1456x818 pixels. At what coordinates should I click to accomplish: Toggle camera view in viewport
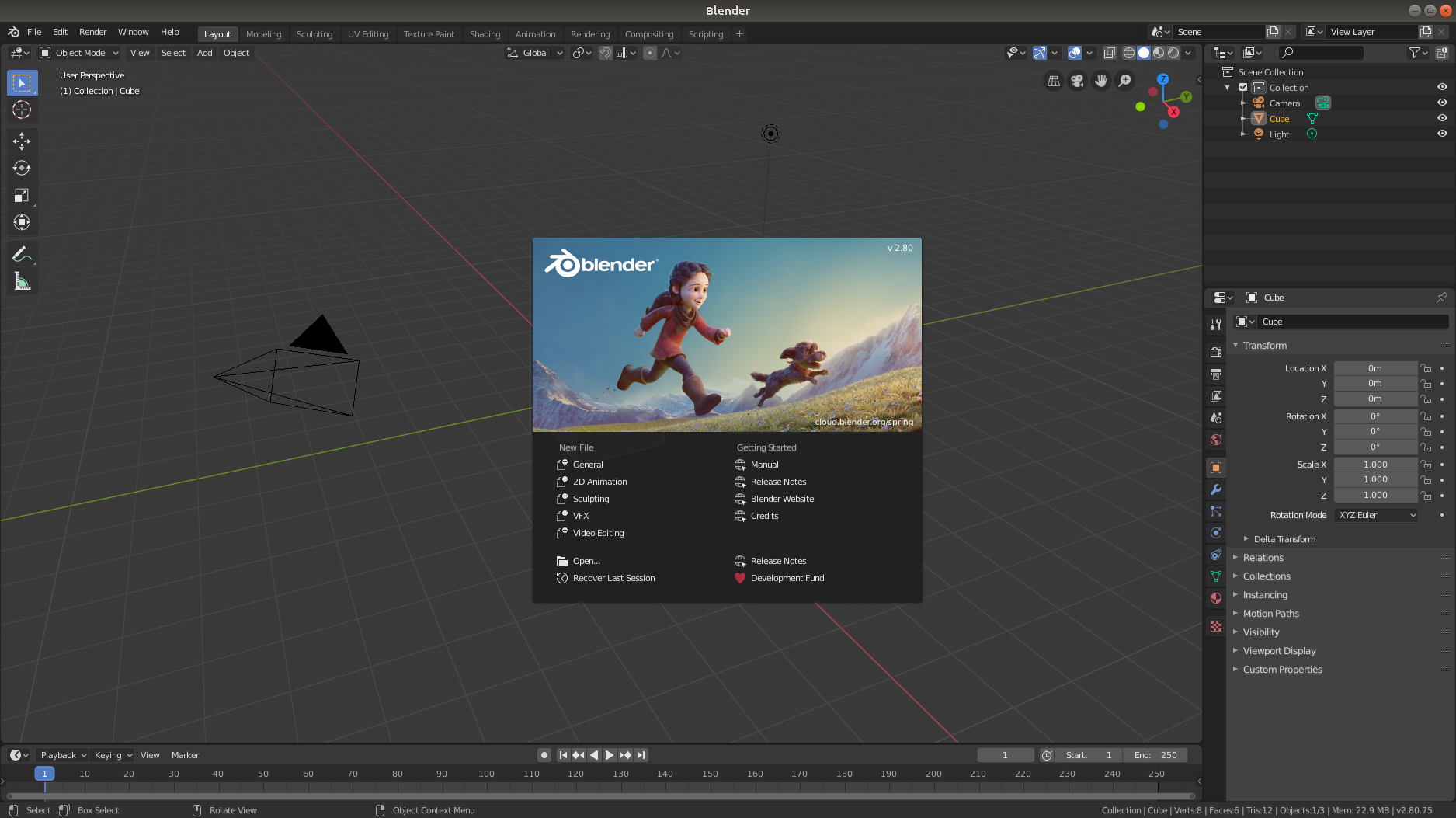pos(1077,81)
